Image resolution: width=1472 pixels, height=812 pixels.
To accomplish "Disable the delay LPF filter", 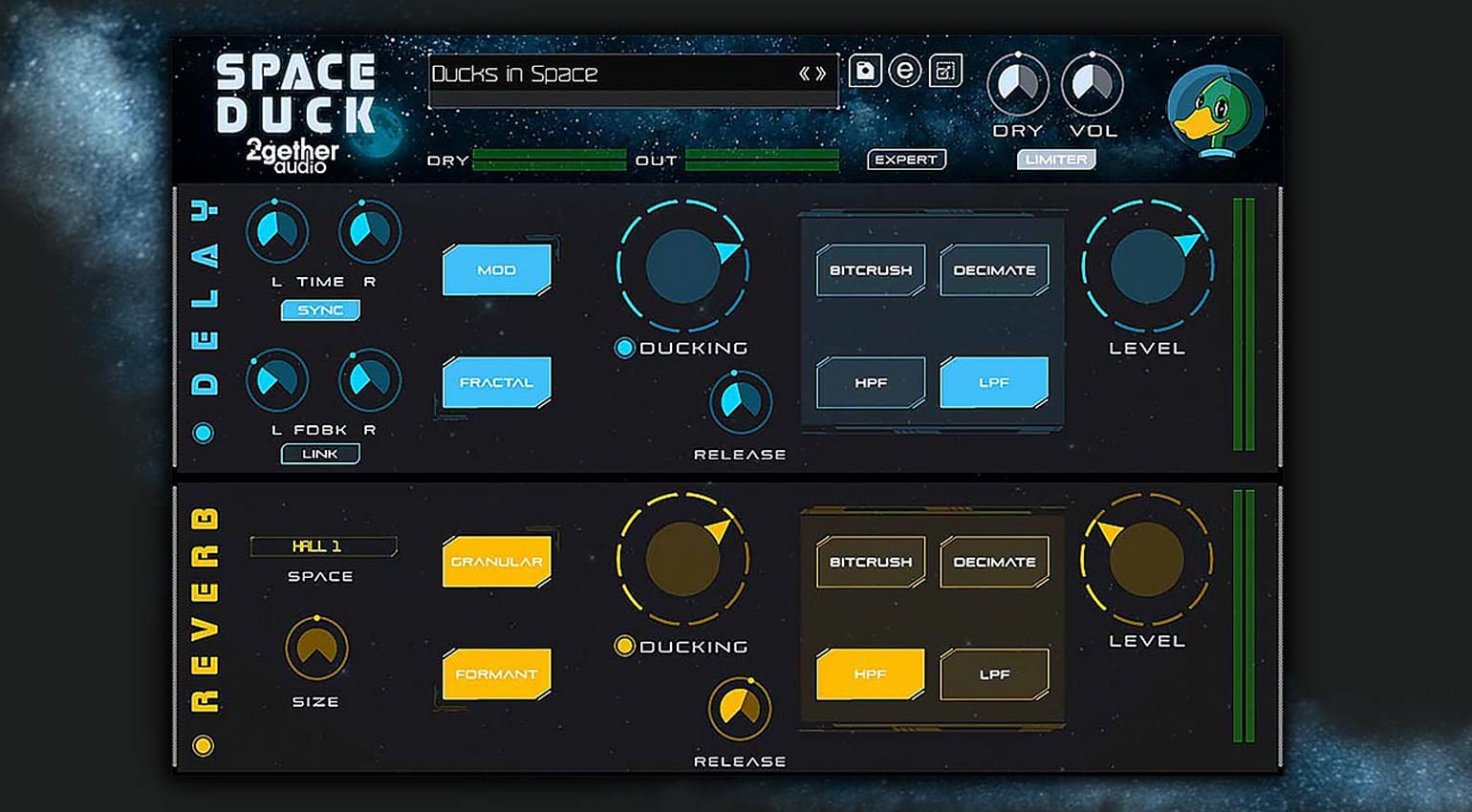I will pyautogui.click(x=994, y=383).
